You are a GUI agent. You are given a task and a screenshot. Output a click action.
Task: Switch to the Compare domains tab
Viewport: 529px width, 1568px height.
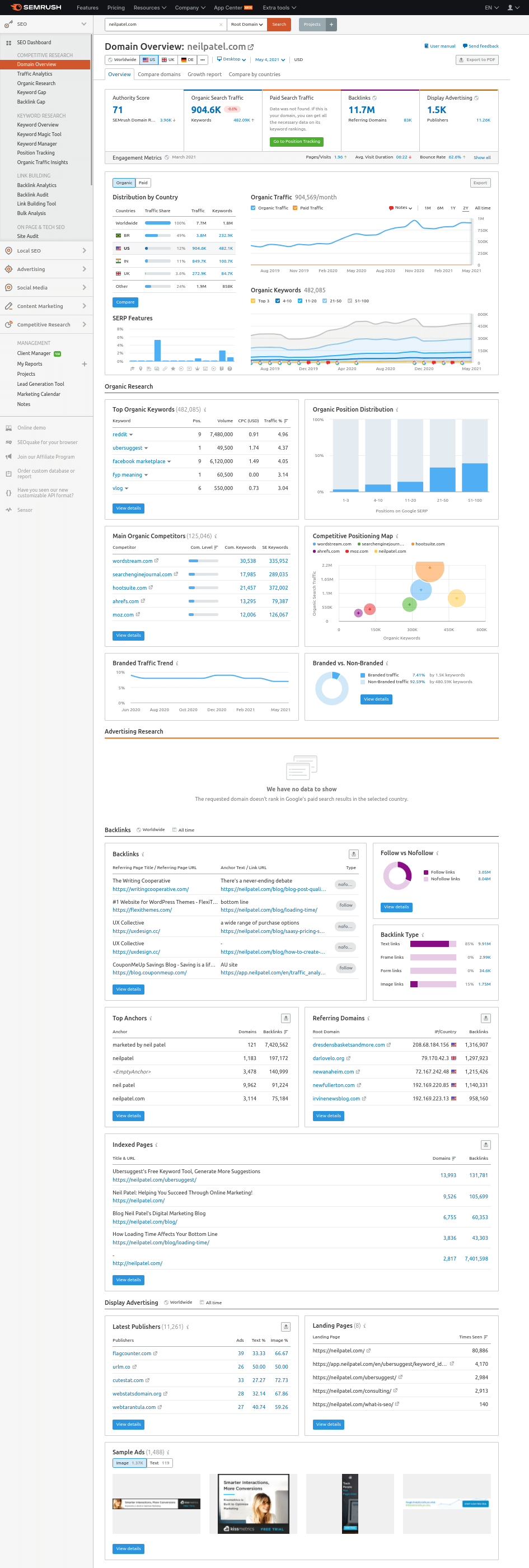tap(159, 74)
